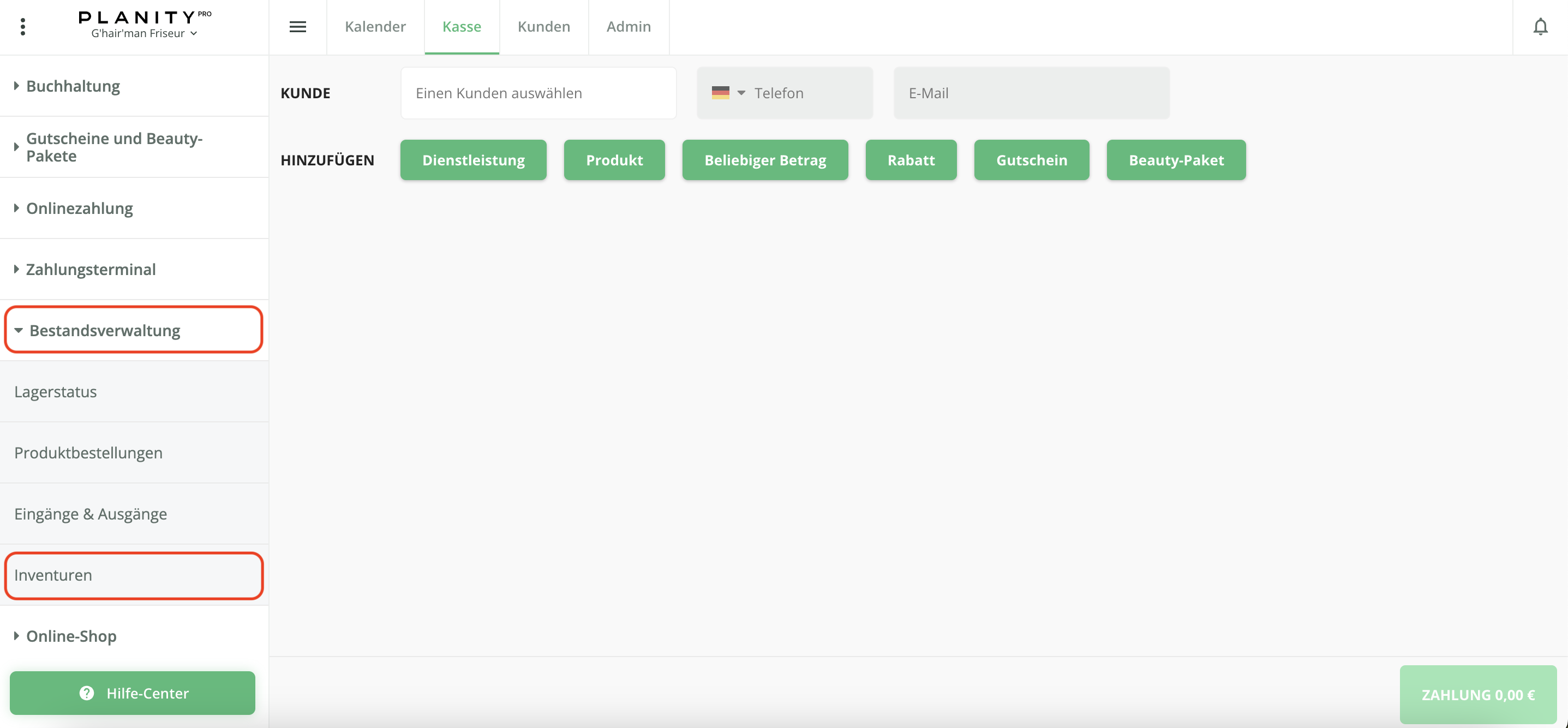Open the three-dot options menu

tap(22, 27)
